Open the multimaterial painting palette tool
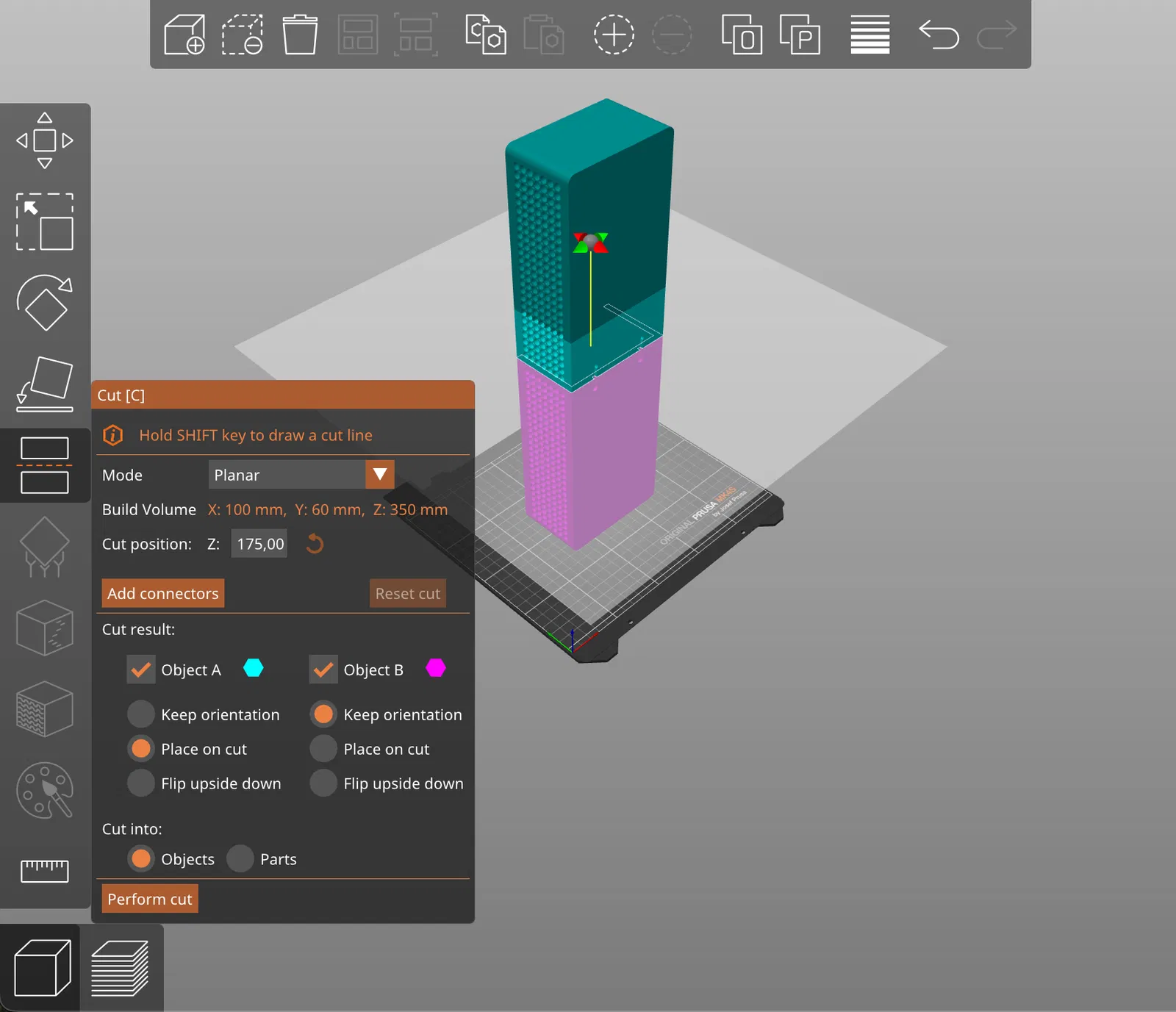Screen dimensions: 1176x1012 [45, 790]
